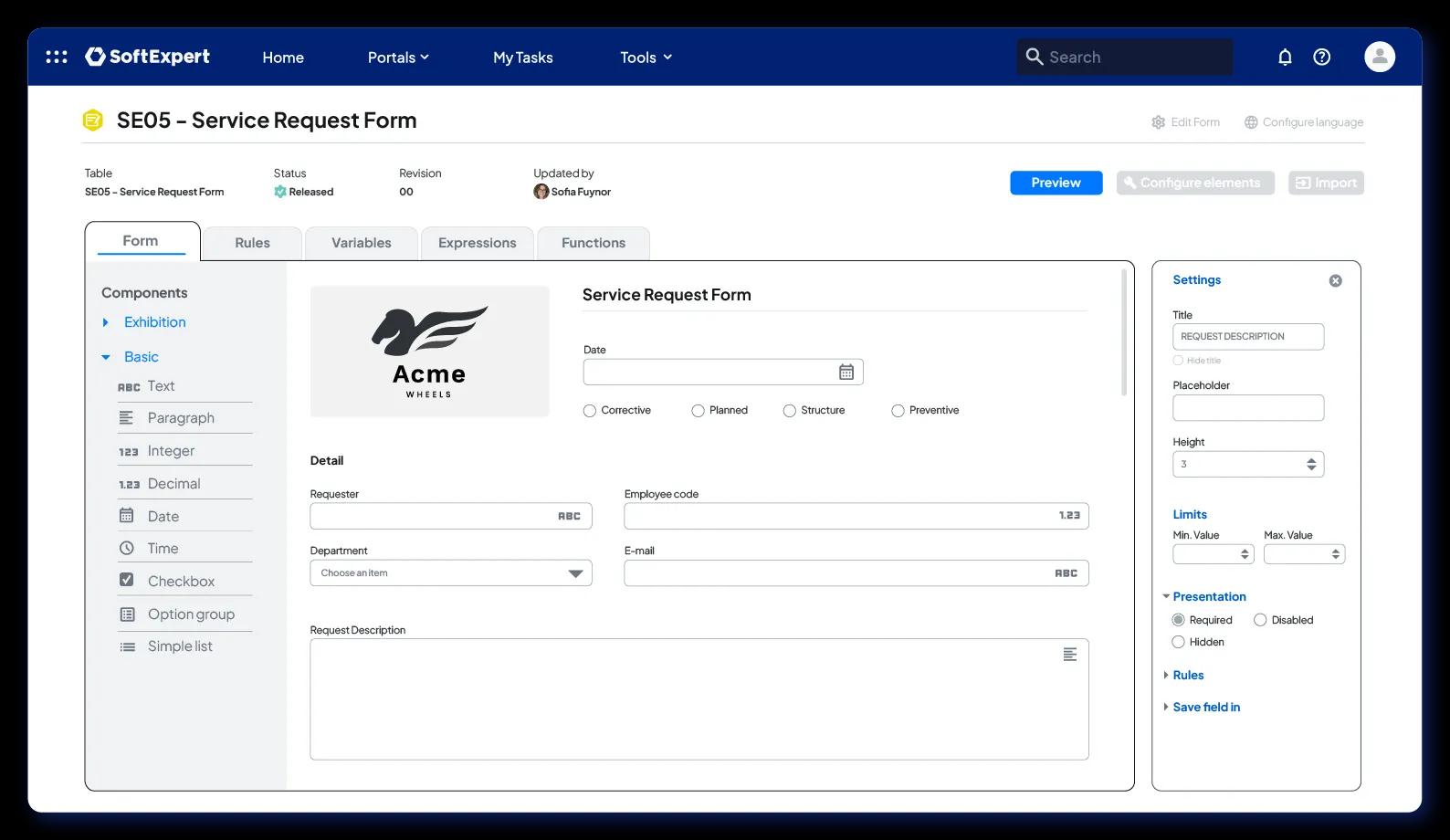Select Required presentation option
This screenshot has width=1450, height=840.
(1178, 620)
